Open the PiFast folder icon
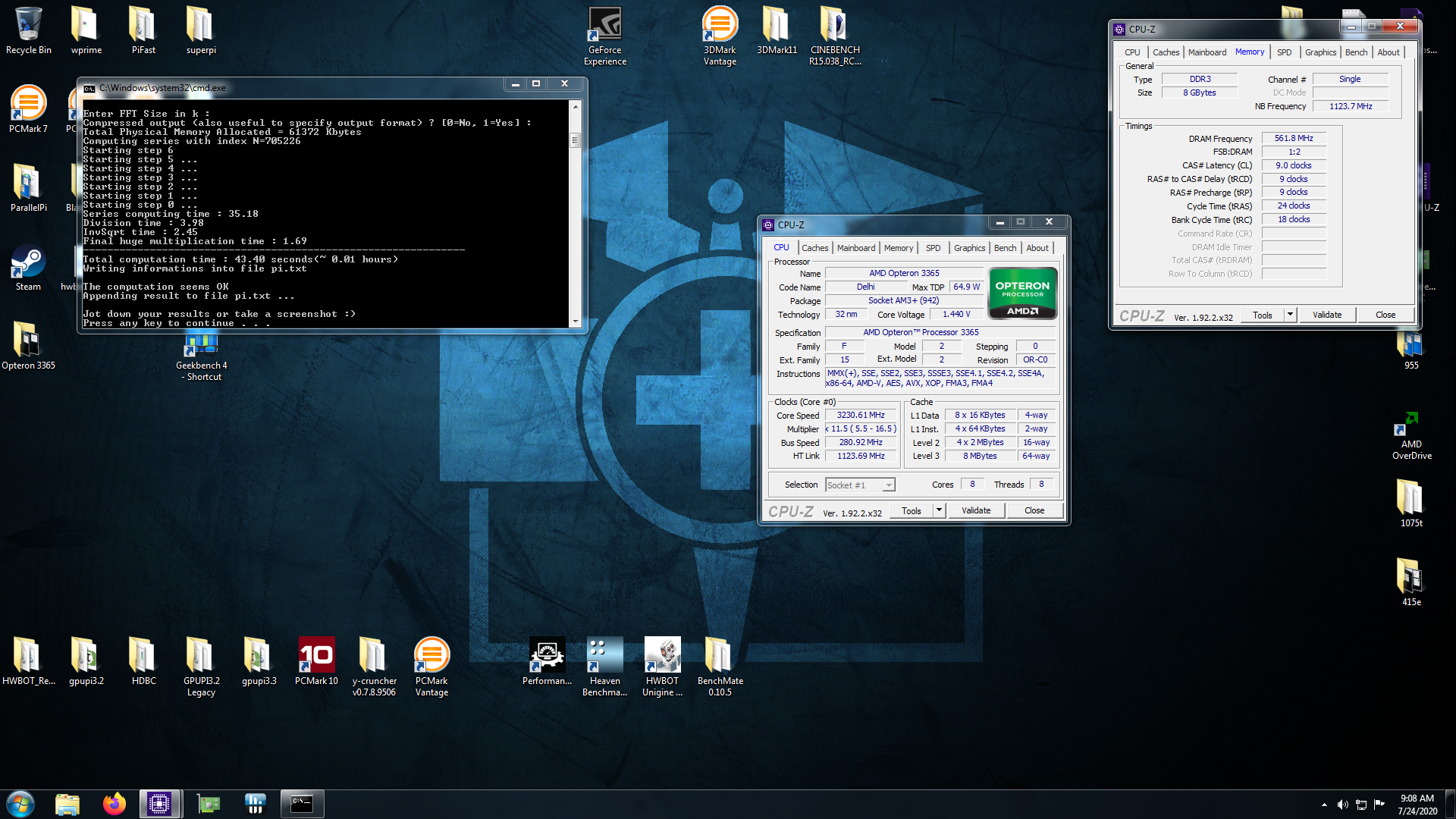The image size is (1456, 819). [x=143, y=30]
